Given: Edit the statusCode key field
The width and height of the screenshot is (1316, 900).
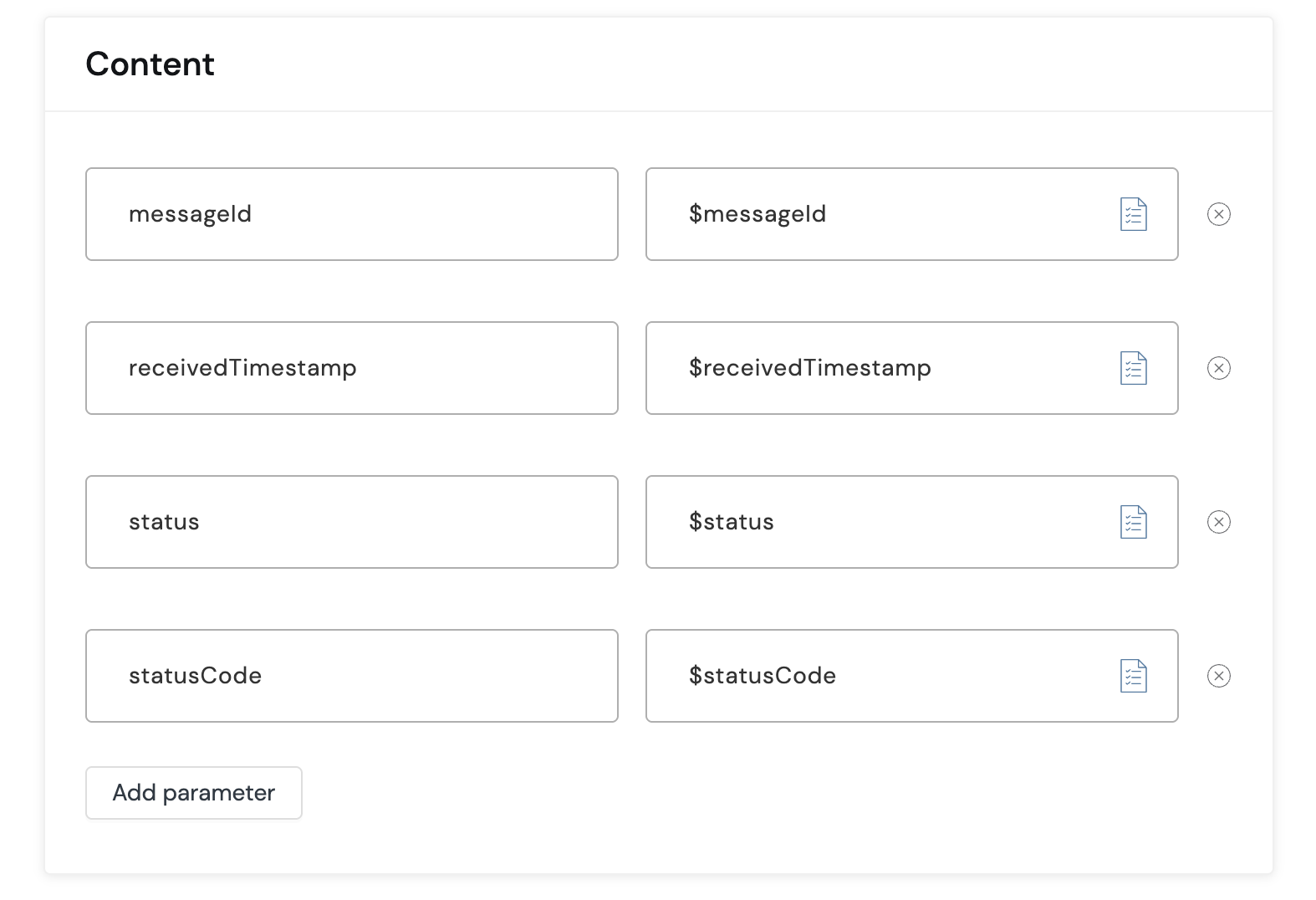Looking at the screenshot, I should pos(351,676).
